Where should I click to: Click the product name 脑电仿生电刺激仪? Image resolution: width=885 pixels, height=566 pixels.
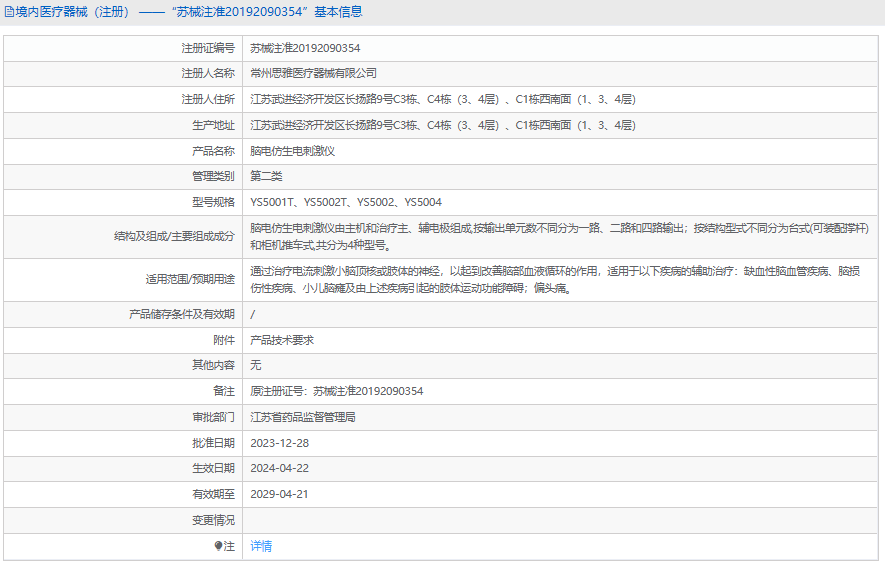292,151
